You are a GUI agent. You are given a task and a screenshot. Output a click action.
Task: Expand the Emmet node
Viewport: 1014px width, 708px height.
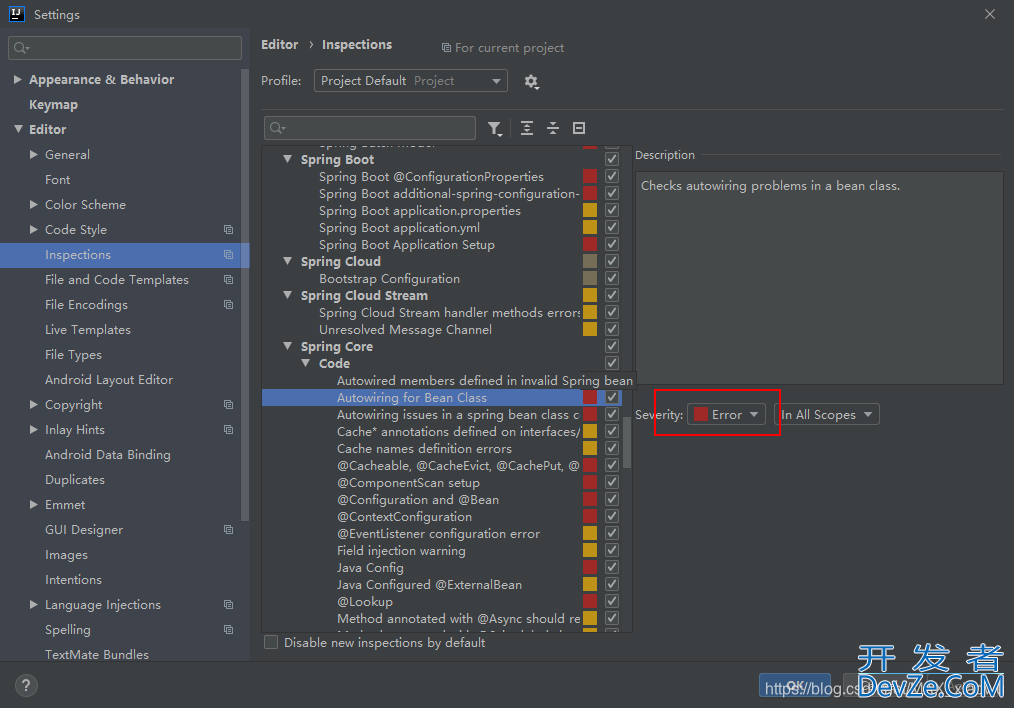(34, 504)
